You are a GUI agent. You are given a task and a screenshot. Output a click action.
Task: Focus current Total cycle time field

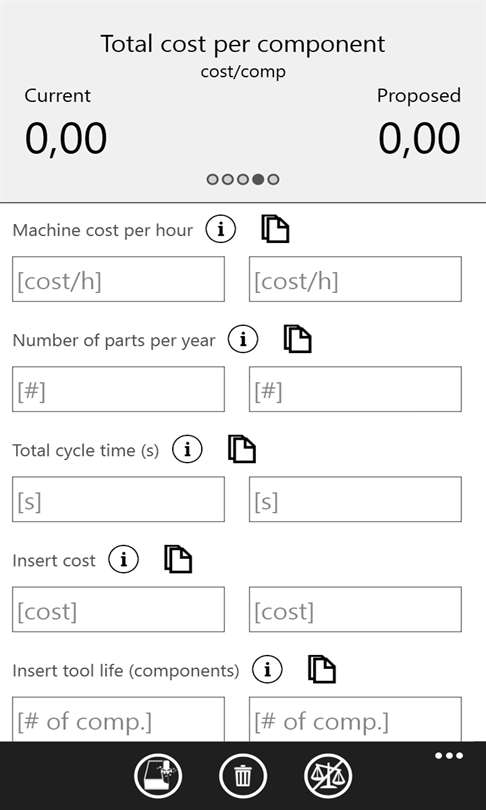[x=118, y=499]
